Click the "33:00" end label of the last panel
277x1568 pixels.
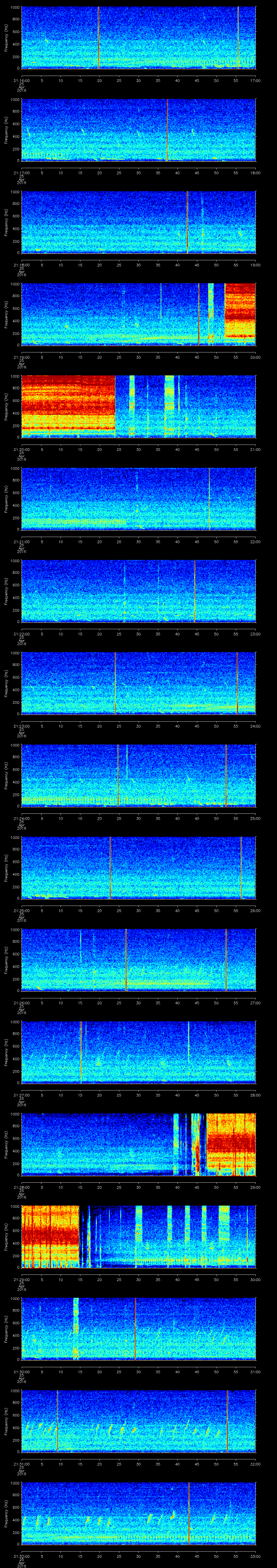pos(255,1556)
